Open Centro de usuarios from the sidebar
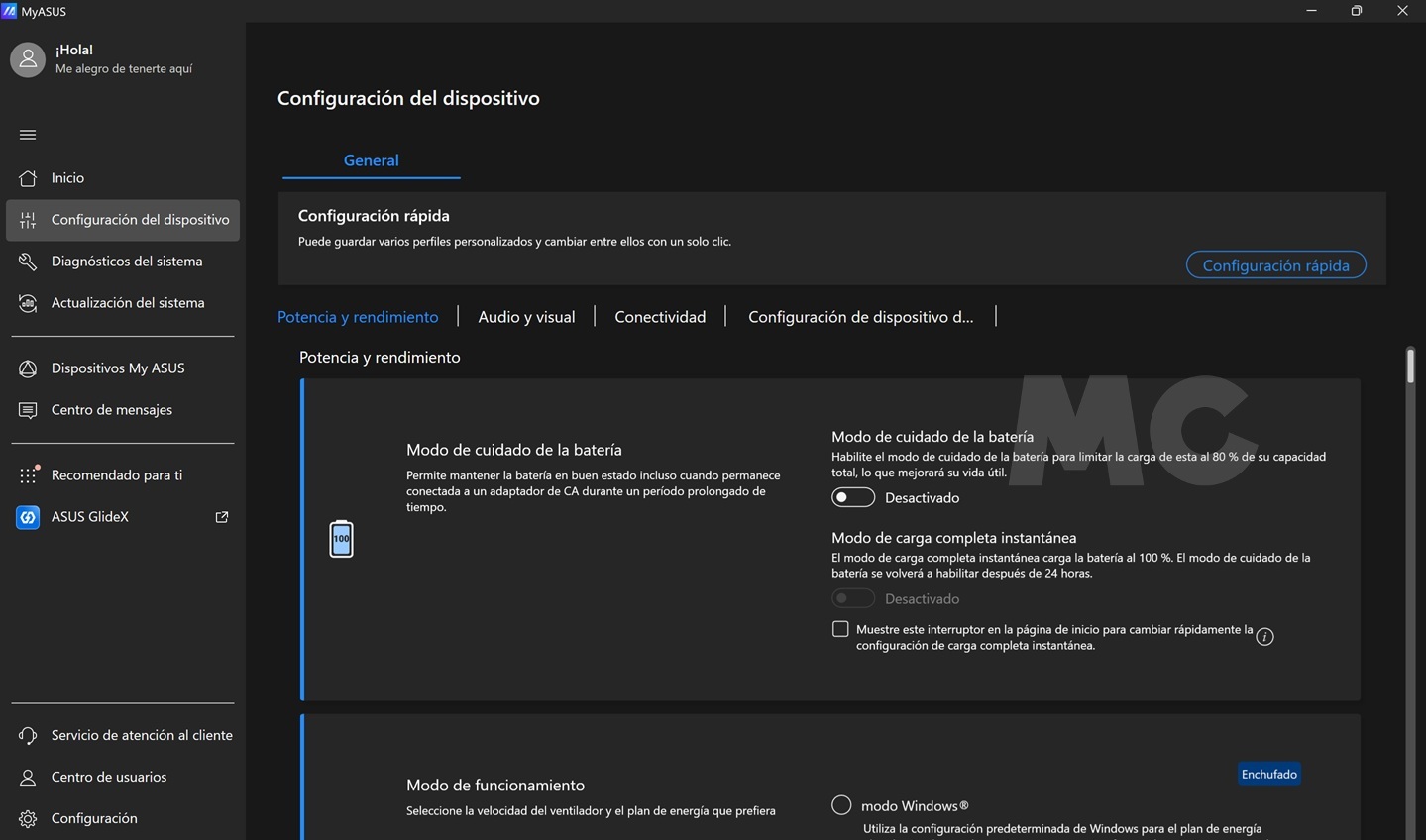 pos(123,777)
